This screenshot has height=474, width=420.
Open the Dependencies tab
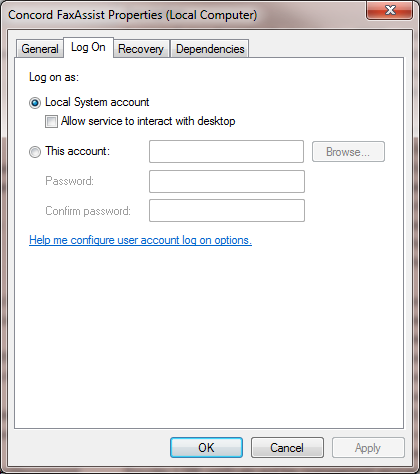(210, 49)
